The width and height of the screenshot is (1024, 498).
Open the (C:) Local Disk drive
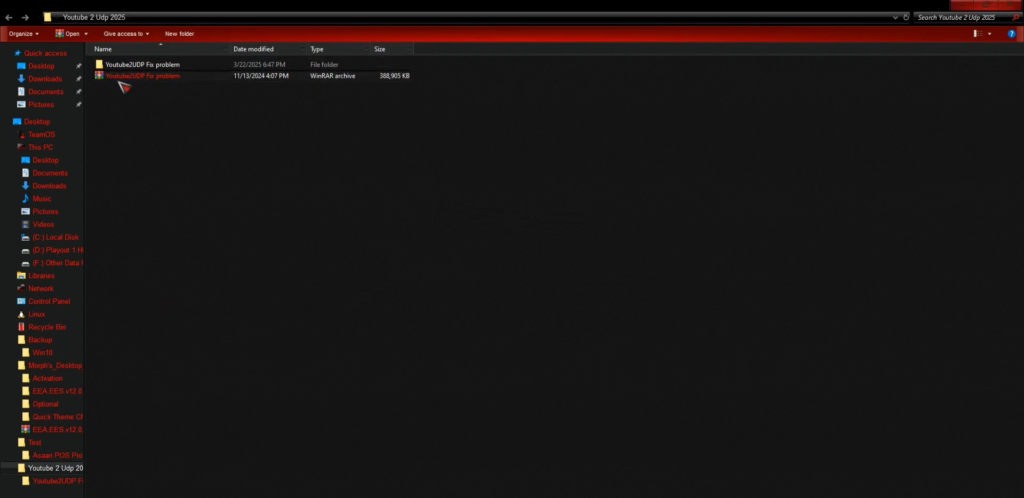pos(55,237)
